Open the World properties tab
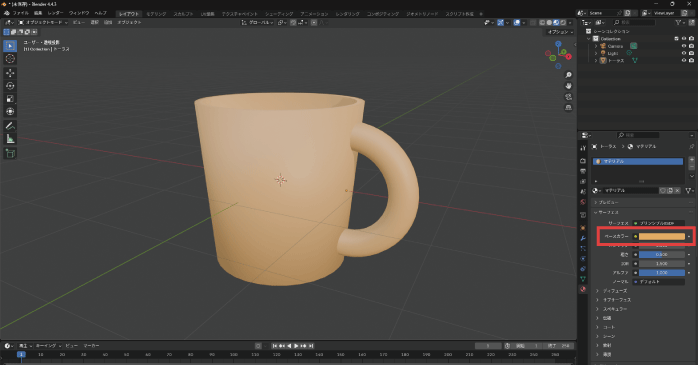The image size is (698, 365). tap(583, 202)
